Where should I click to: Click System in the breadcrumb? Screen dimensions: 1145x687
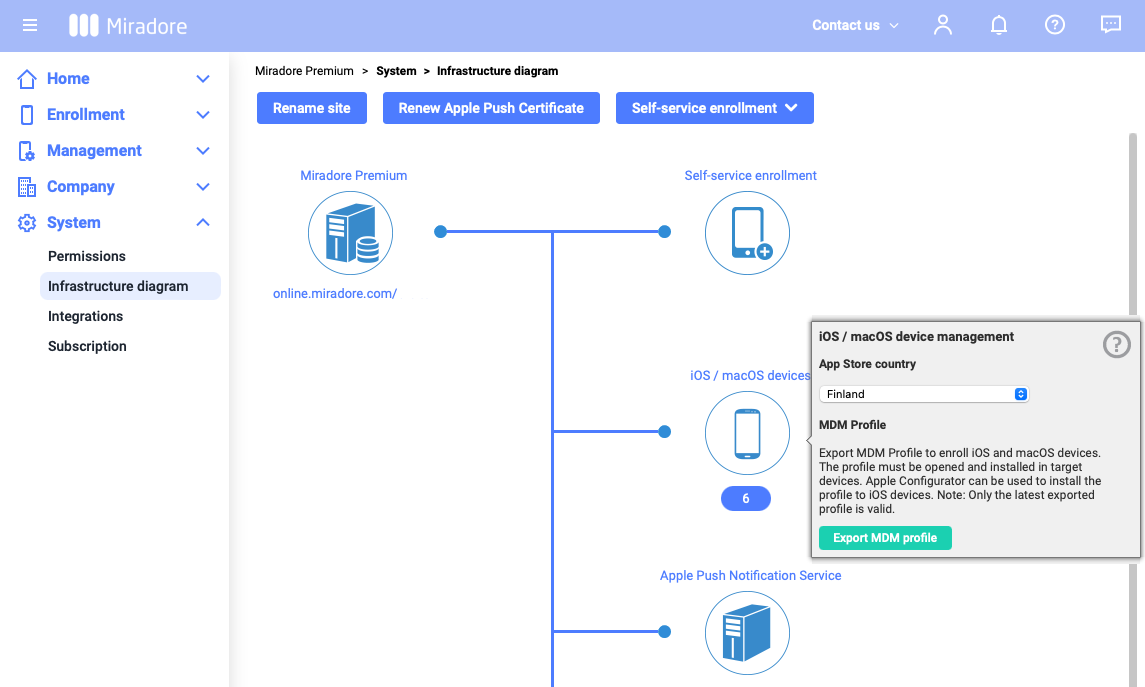(396, 71)
